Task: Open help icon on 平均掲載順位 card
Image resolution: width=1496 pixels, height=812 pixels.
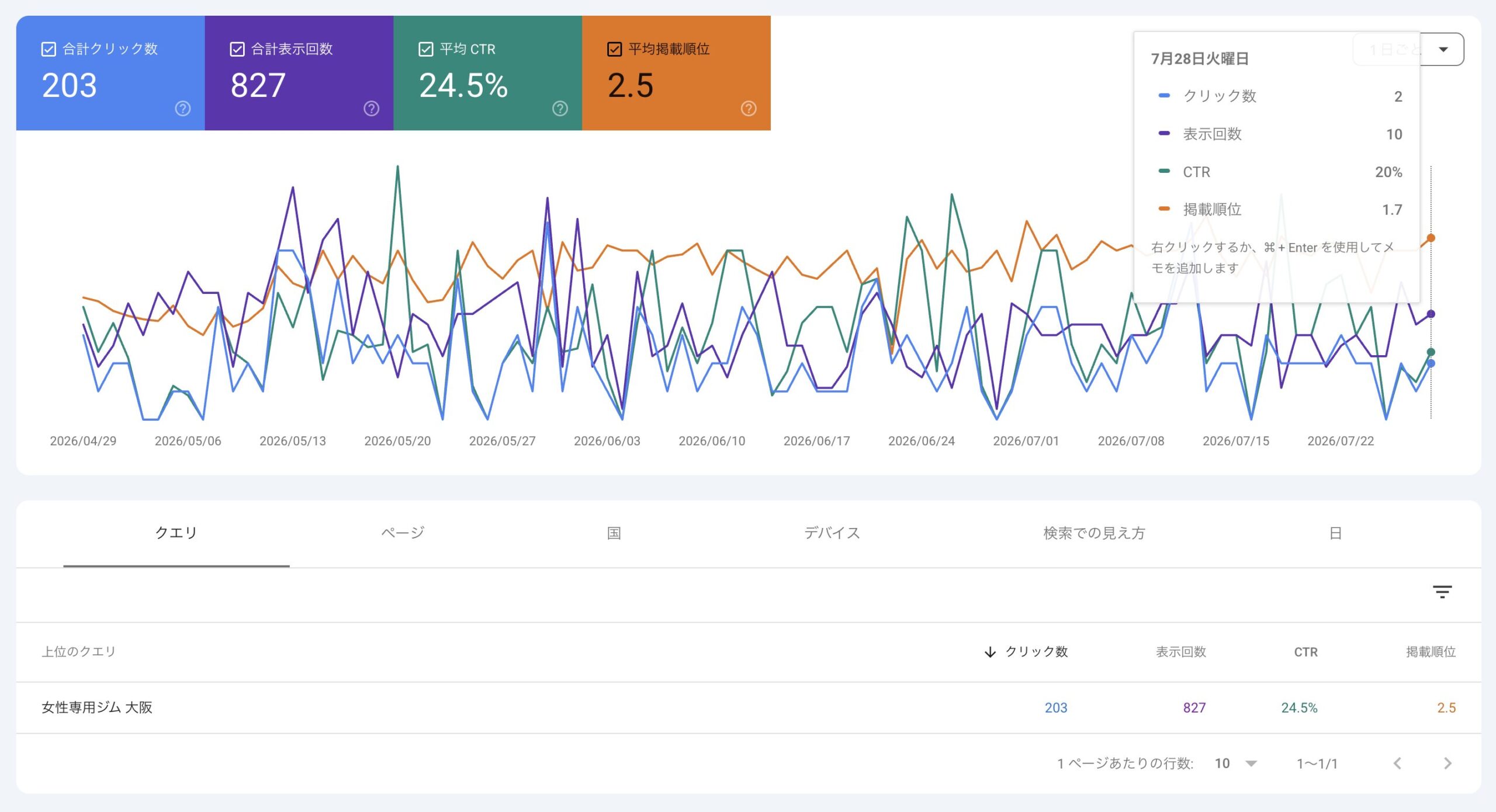Action: [749, 109]
